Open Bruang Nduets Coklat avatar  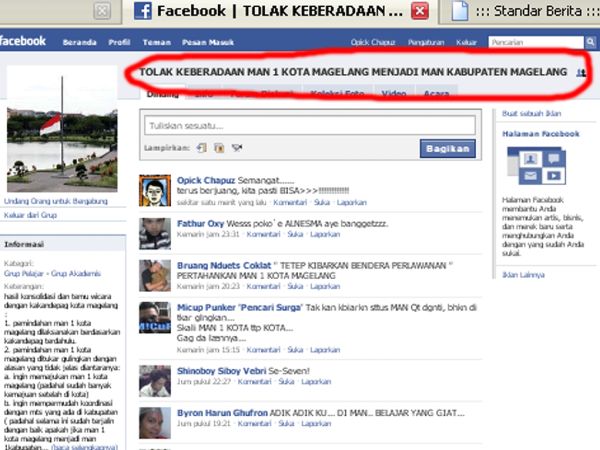[x=155, y=276]
